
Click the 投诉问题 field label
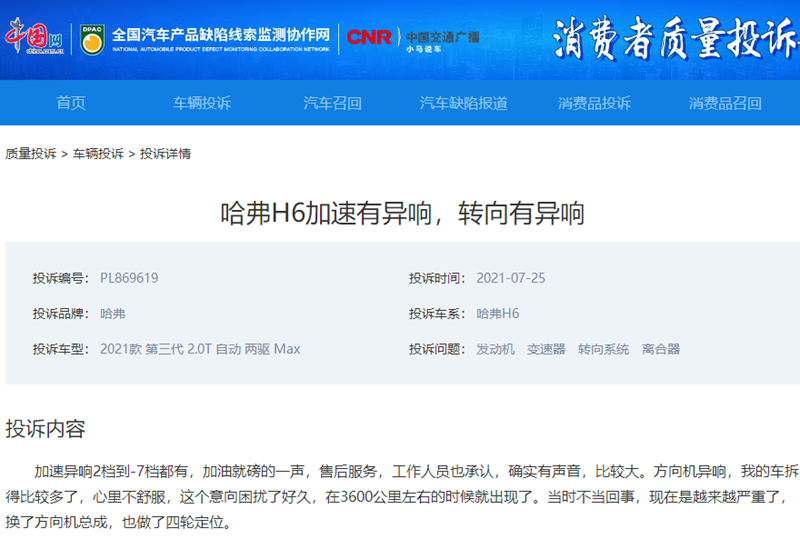(437, 349)
